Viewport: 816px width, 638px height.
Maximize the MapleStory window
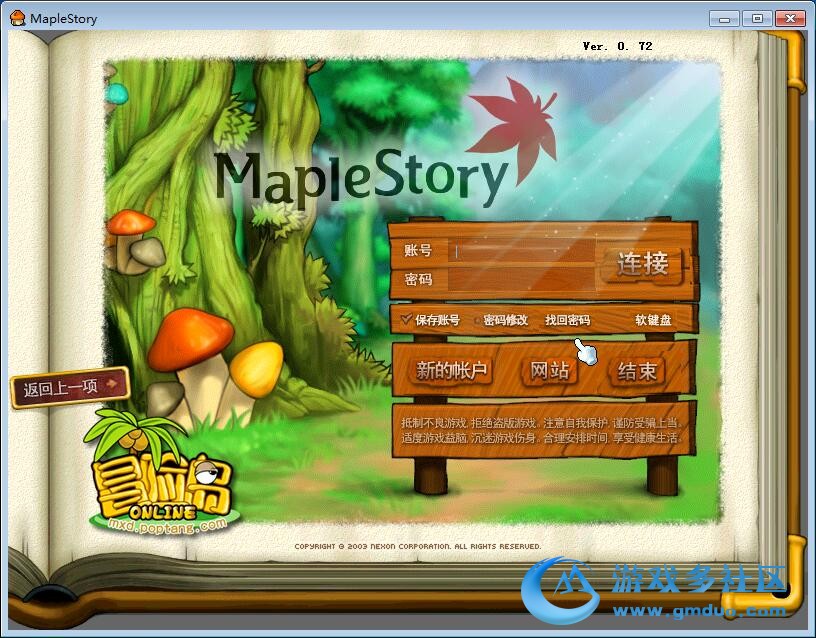[758, 19]
